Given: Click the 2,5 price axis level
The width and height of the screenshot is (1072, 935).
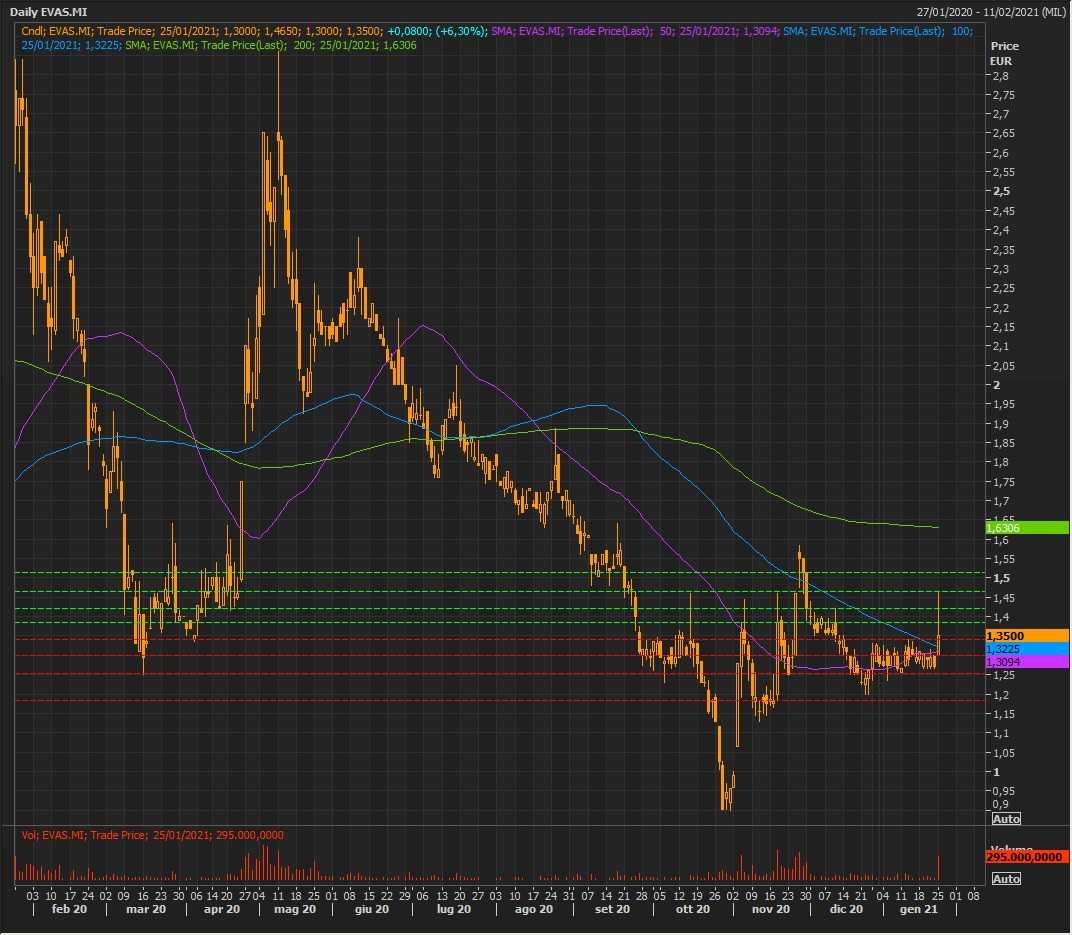Looking at the screenshot, I should click(x=1000, y=191).
